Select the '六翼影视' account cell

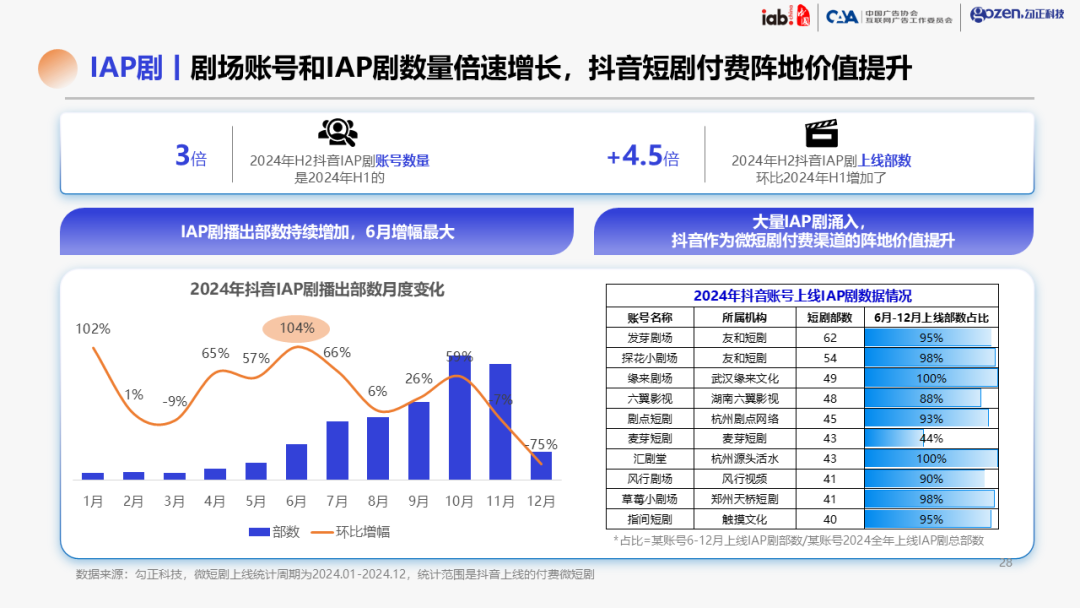pos(650,399)
